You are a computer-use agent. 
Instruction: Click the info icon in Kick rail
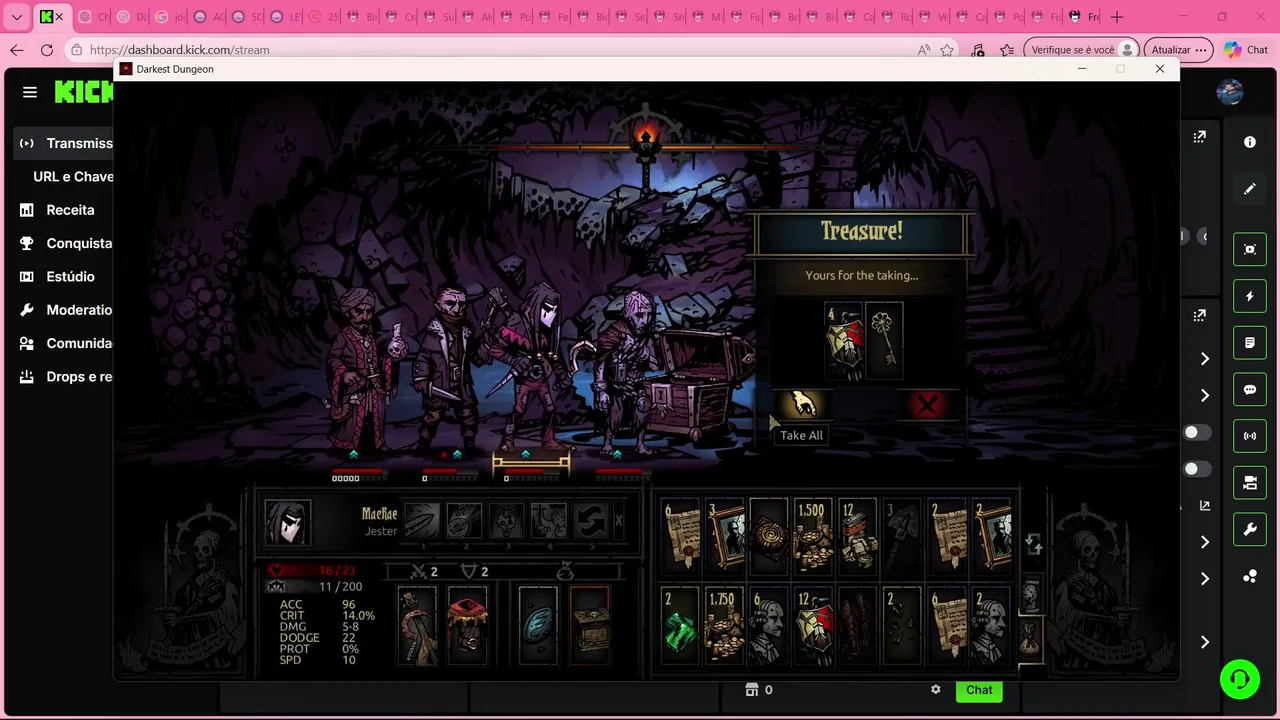1250,142
